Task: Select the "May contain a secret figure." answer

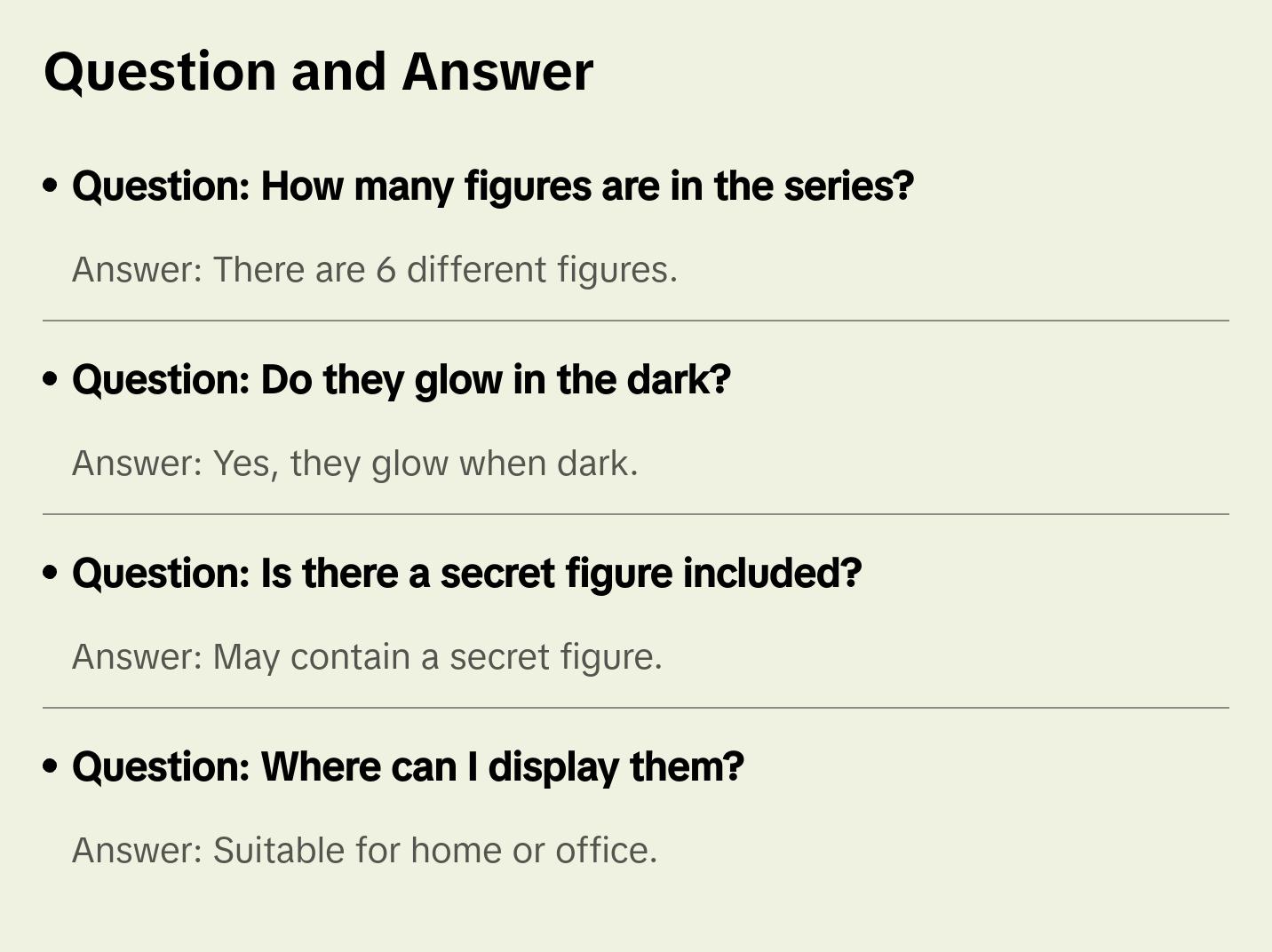Action: click(x=367, y=657)
